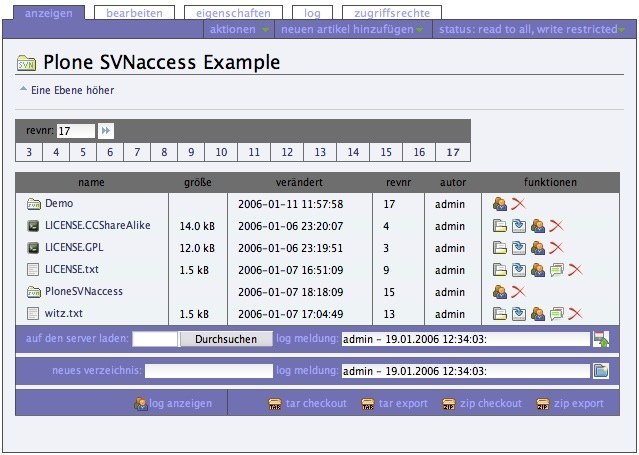Click the first function icon for witz.txt
The height and width of the screenshot is (455, 639).
tap(500, 314)
